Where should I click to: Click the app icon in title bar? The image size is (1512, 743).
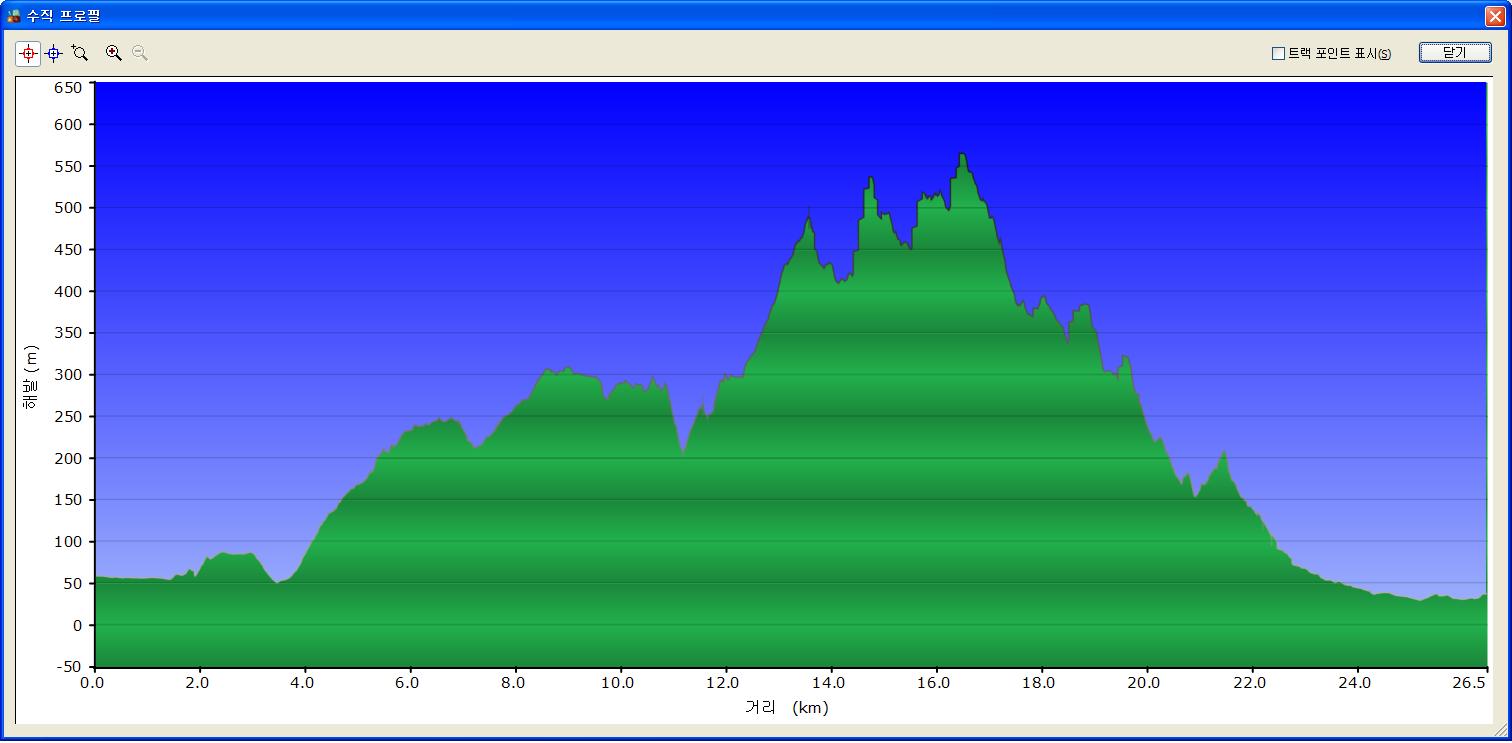tap(14, 16)
